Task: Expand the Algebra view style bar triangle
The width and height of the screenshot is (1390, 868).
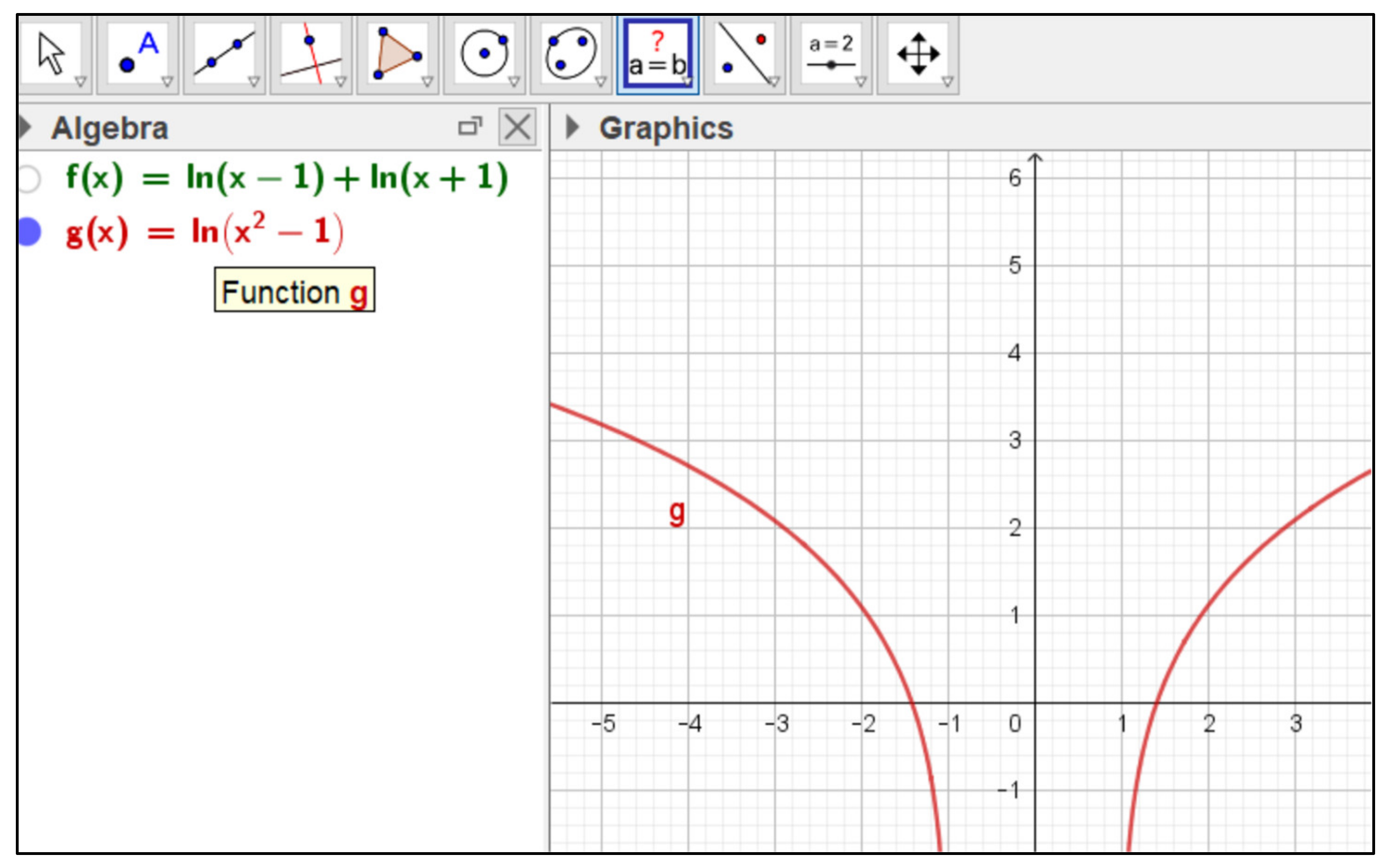Action: tap(24, 128)
